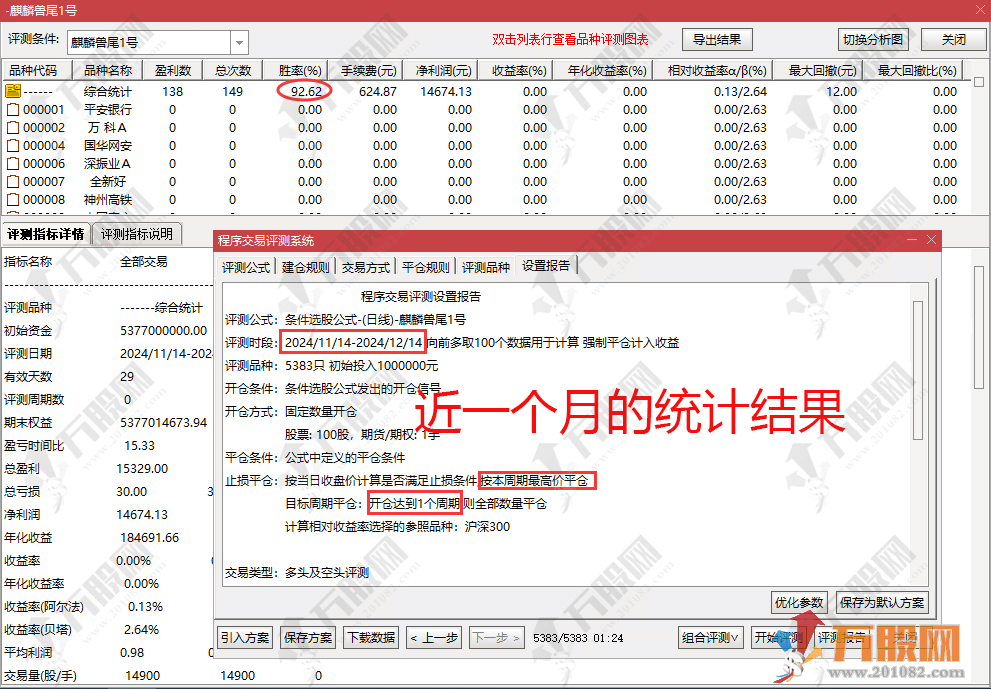
Task: Click the 关闭 button at top right
Action: click(x=953, y=40)
